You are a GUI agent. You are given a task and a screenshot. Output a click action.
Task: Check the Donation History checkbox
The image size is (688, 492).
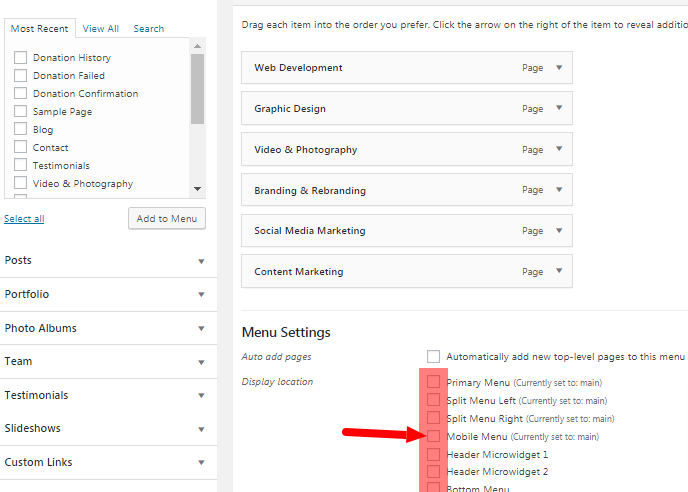tap(20, 57)
